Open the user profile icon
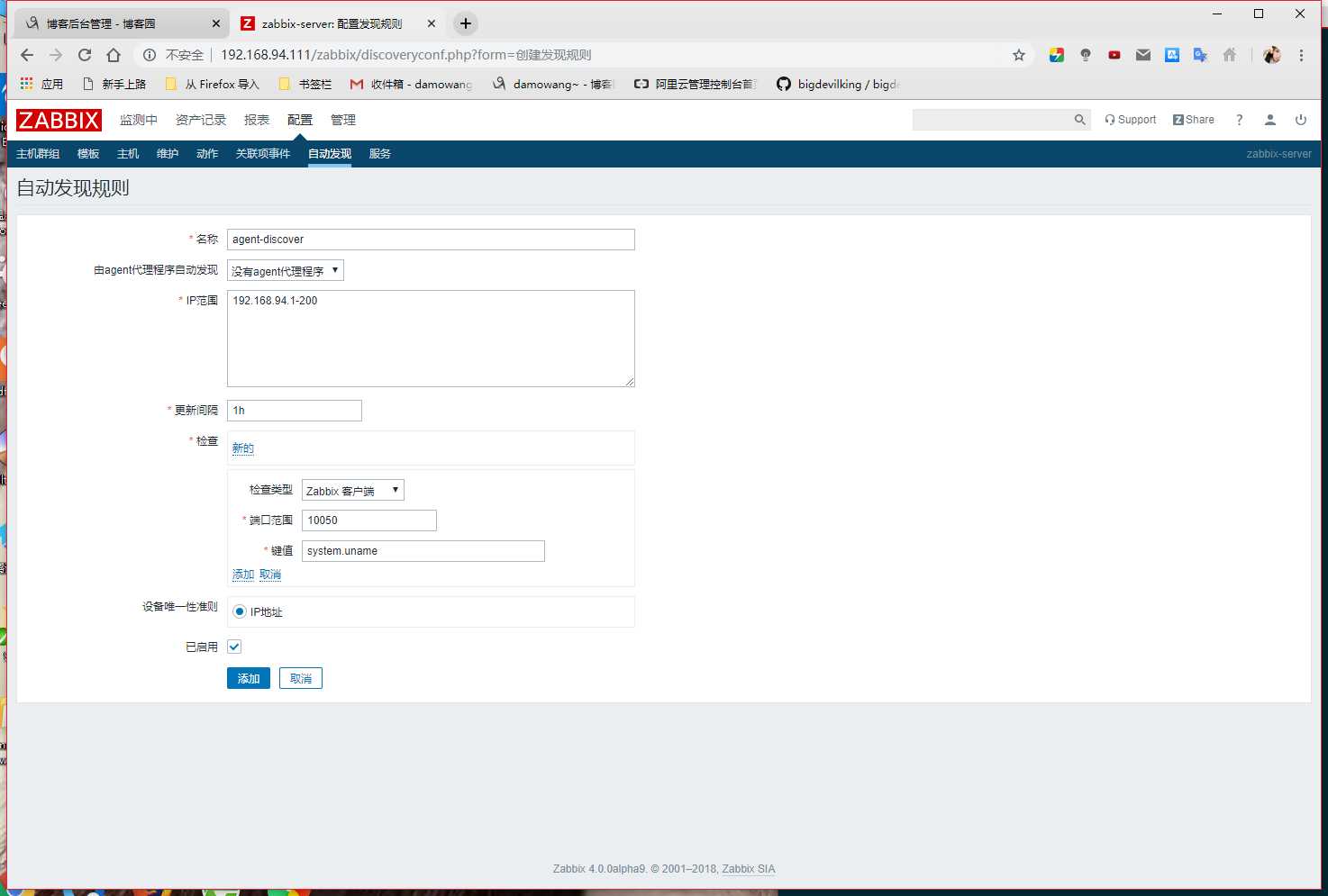1328x896 pixels. pos(1270,120)
